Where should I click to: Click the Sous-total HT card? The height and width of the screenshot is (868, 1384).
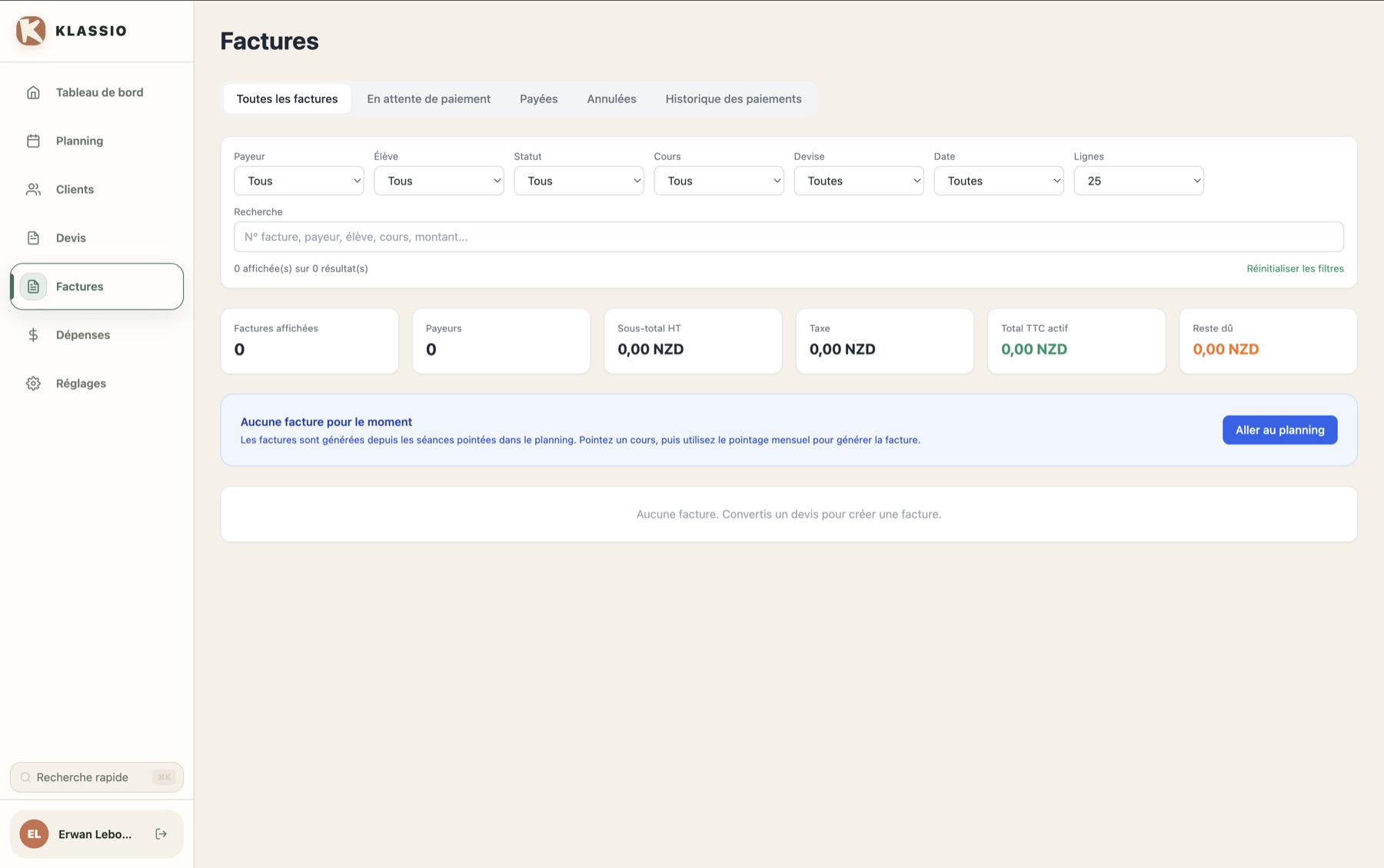point(693,341)
